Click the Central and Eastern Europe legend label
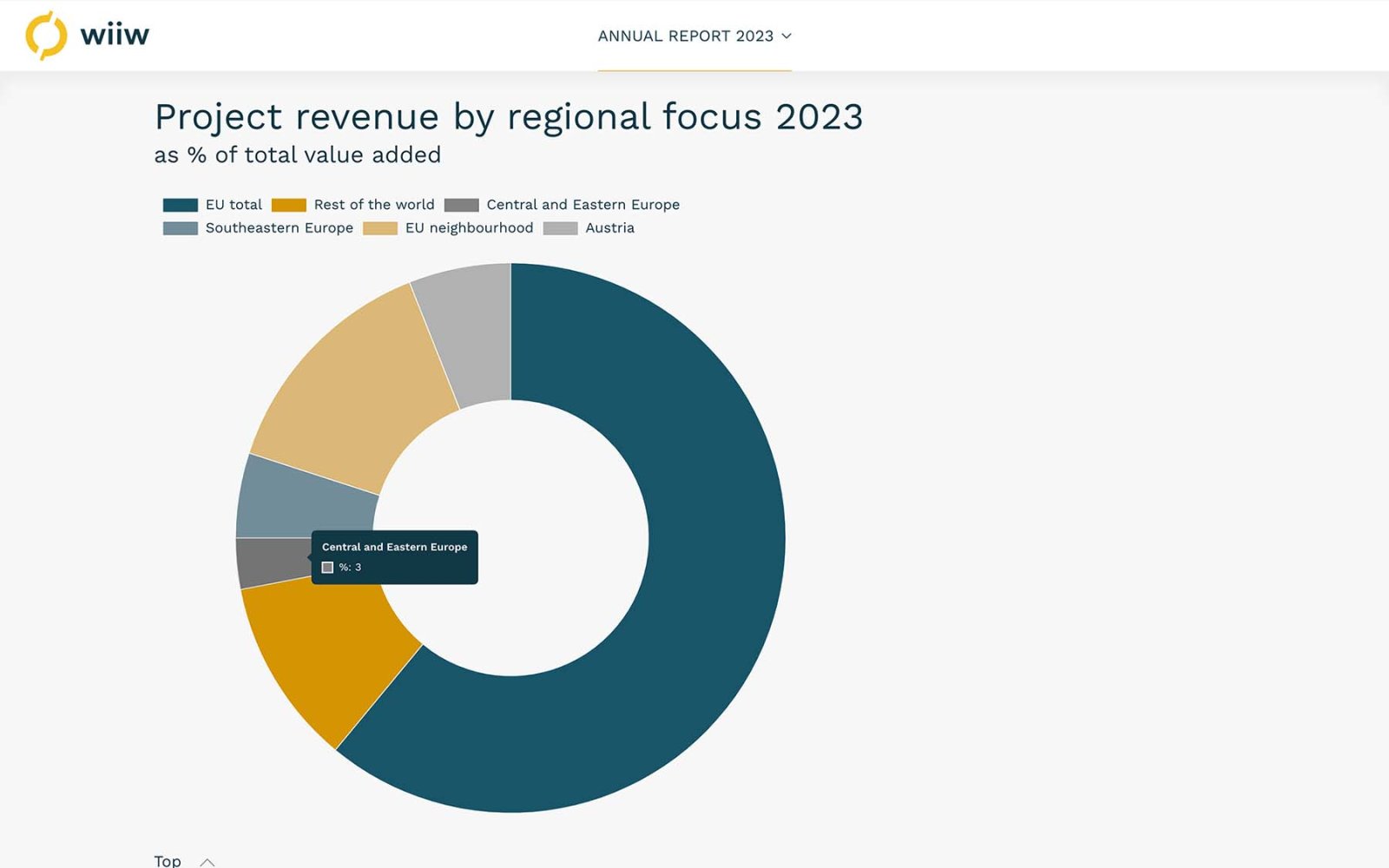This screenshot has height=868, width=1389. 583,205
